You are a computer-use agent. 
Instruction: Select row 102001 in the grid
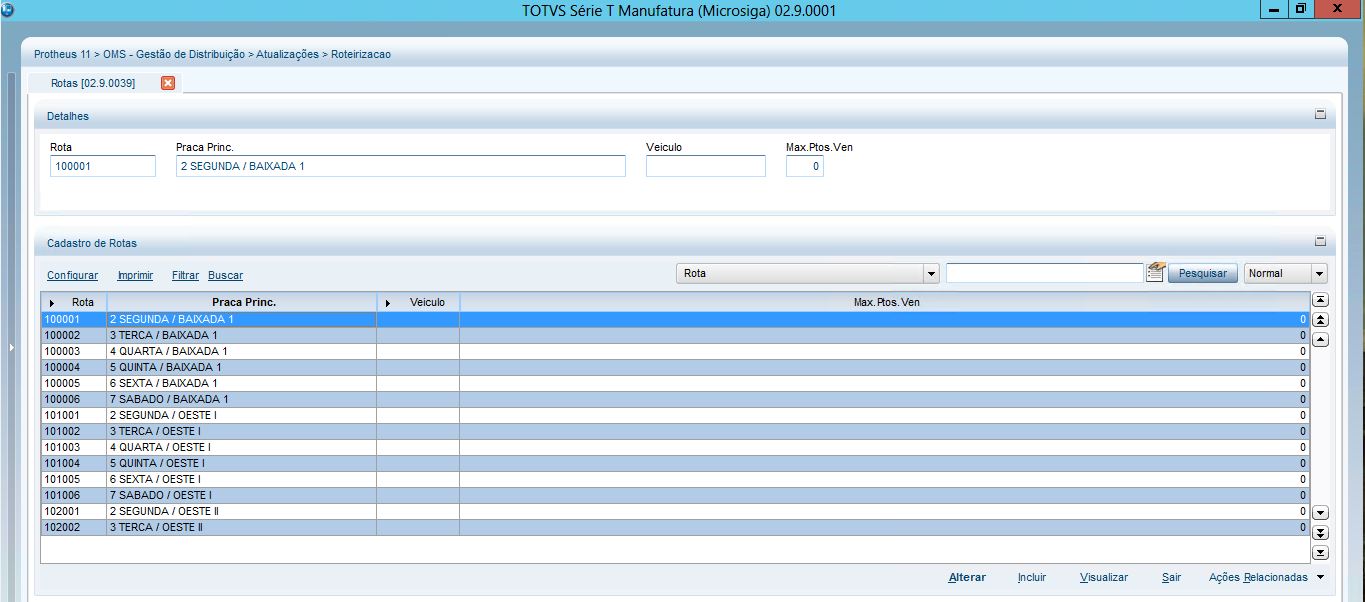(x=675, y=511)
